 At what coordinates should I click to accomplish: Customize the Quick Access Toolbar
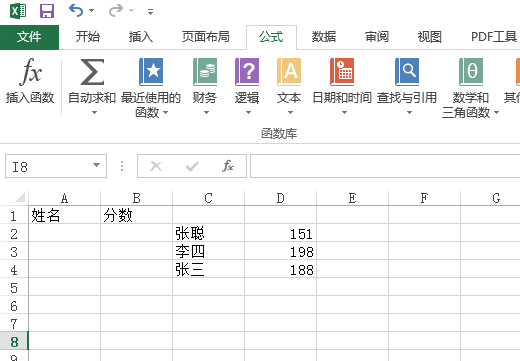(x=150, y=12)
